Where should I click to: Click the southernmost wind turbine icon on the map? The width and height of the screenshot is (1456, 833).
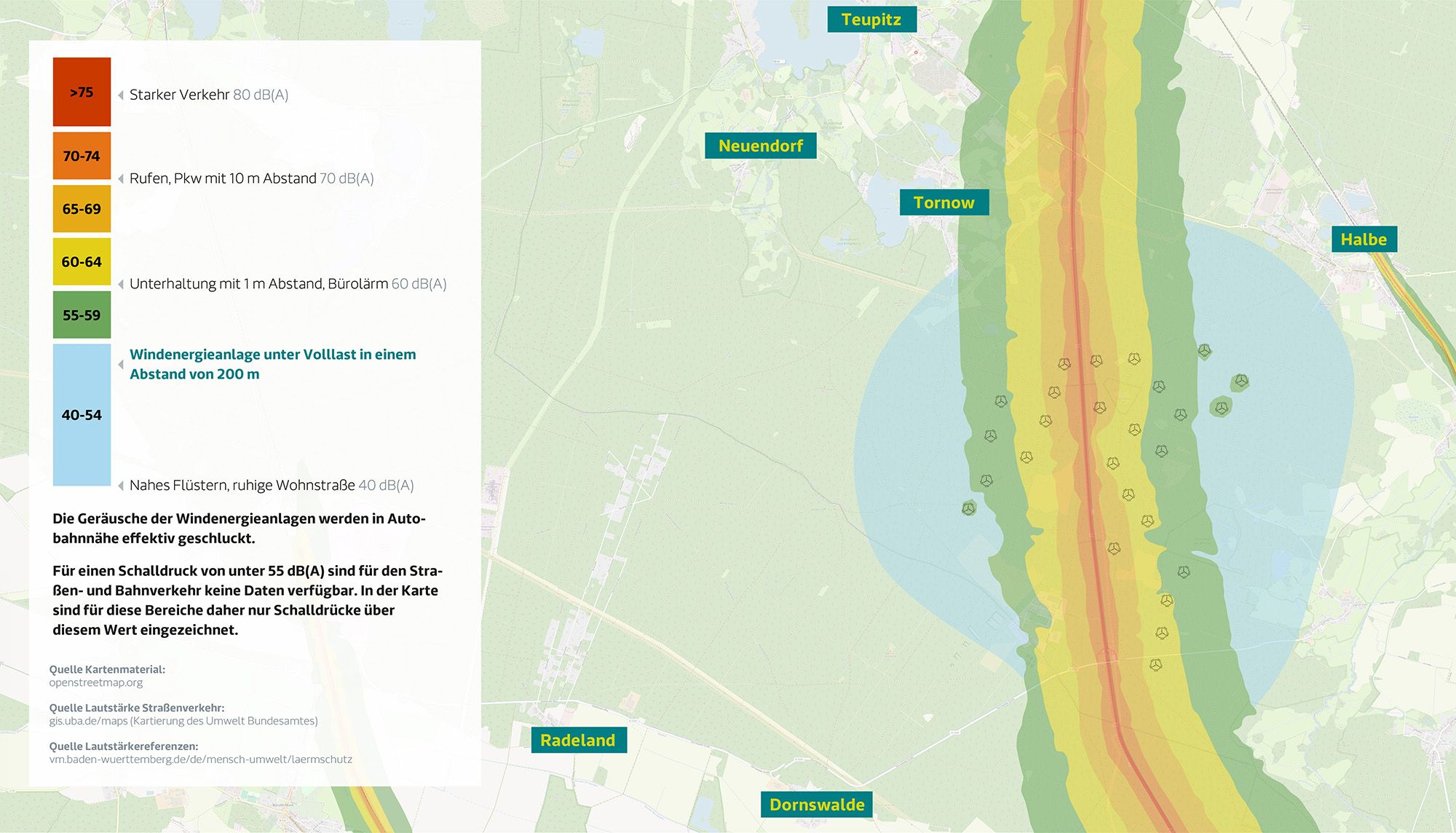point(1155,665)
